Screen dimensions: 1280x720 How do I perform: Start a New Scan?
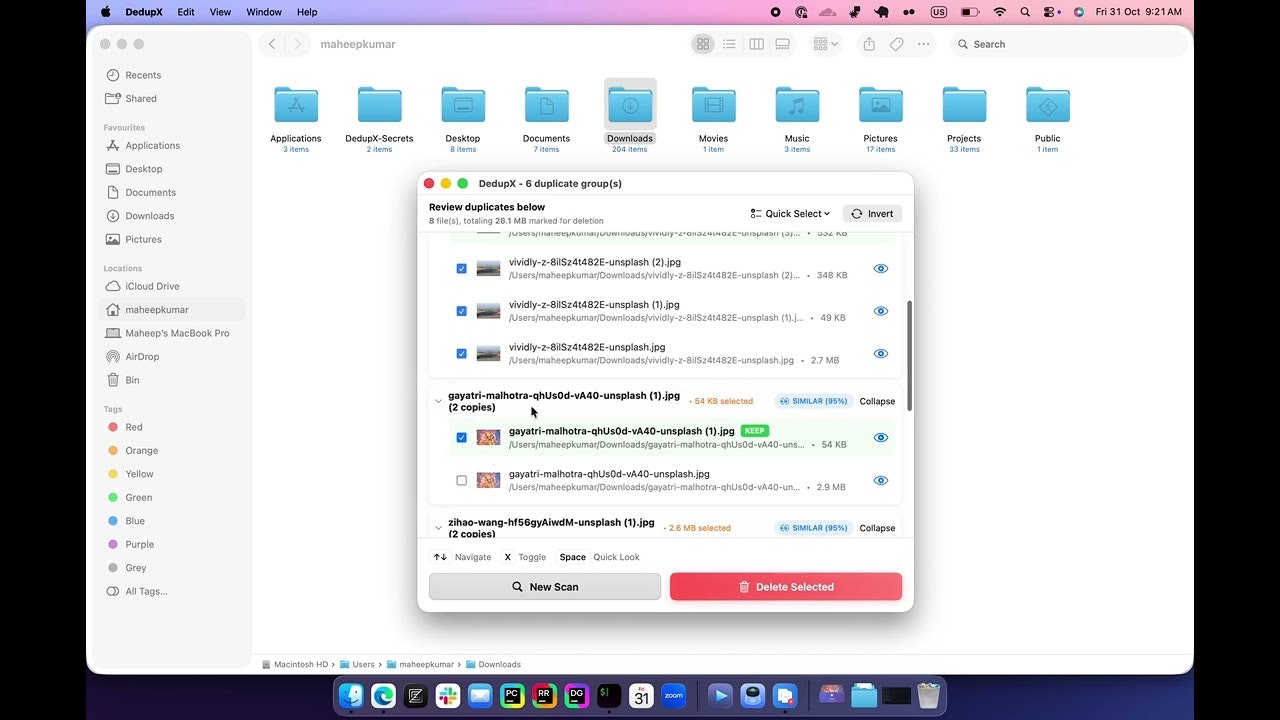coord(545,587)
